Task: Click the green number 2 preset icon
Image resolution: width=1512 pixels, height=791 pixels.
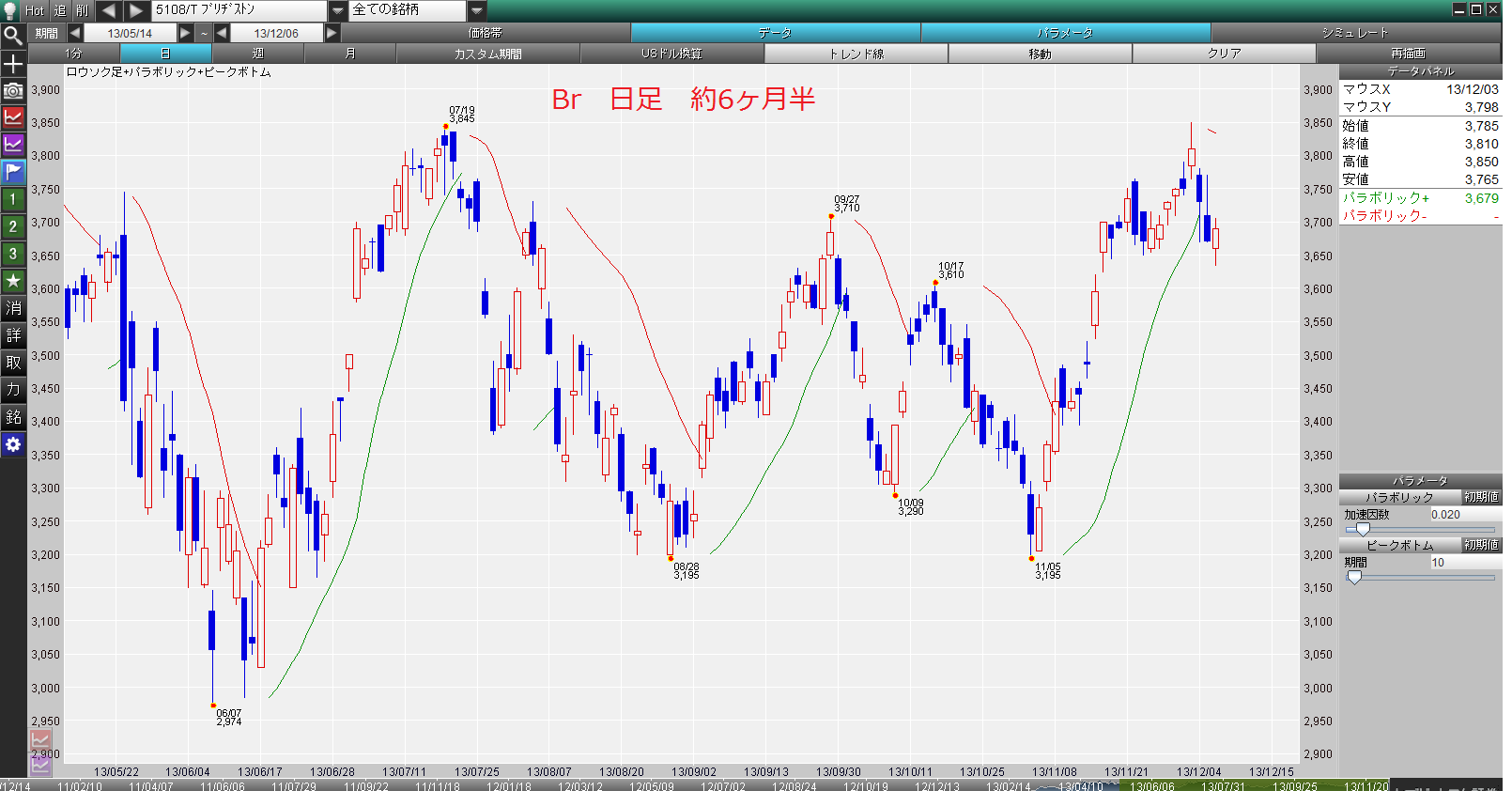Action: coord(13,226)
